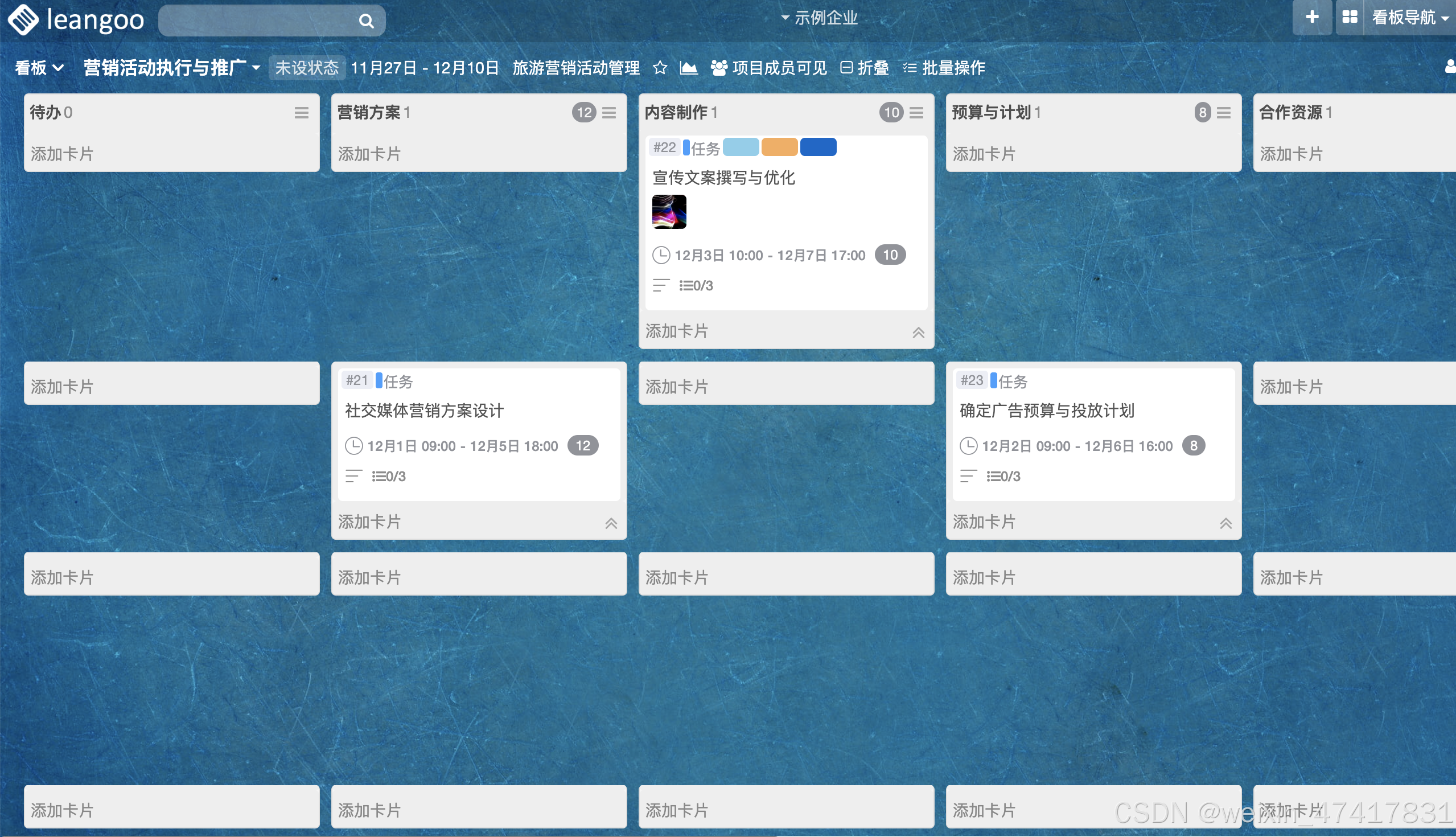Click the search magnifier icon
This screenshot has width=1456, height=837.
coord(366,21)
